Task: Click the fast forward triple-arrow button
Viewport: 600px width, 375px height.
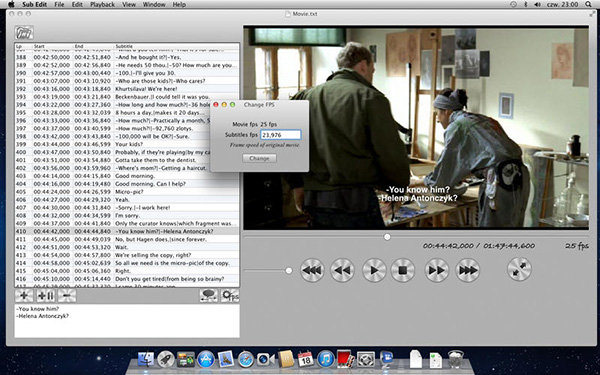Action: tap(468, 270)
